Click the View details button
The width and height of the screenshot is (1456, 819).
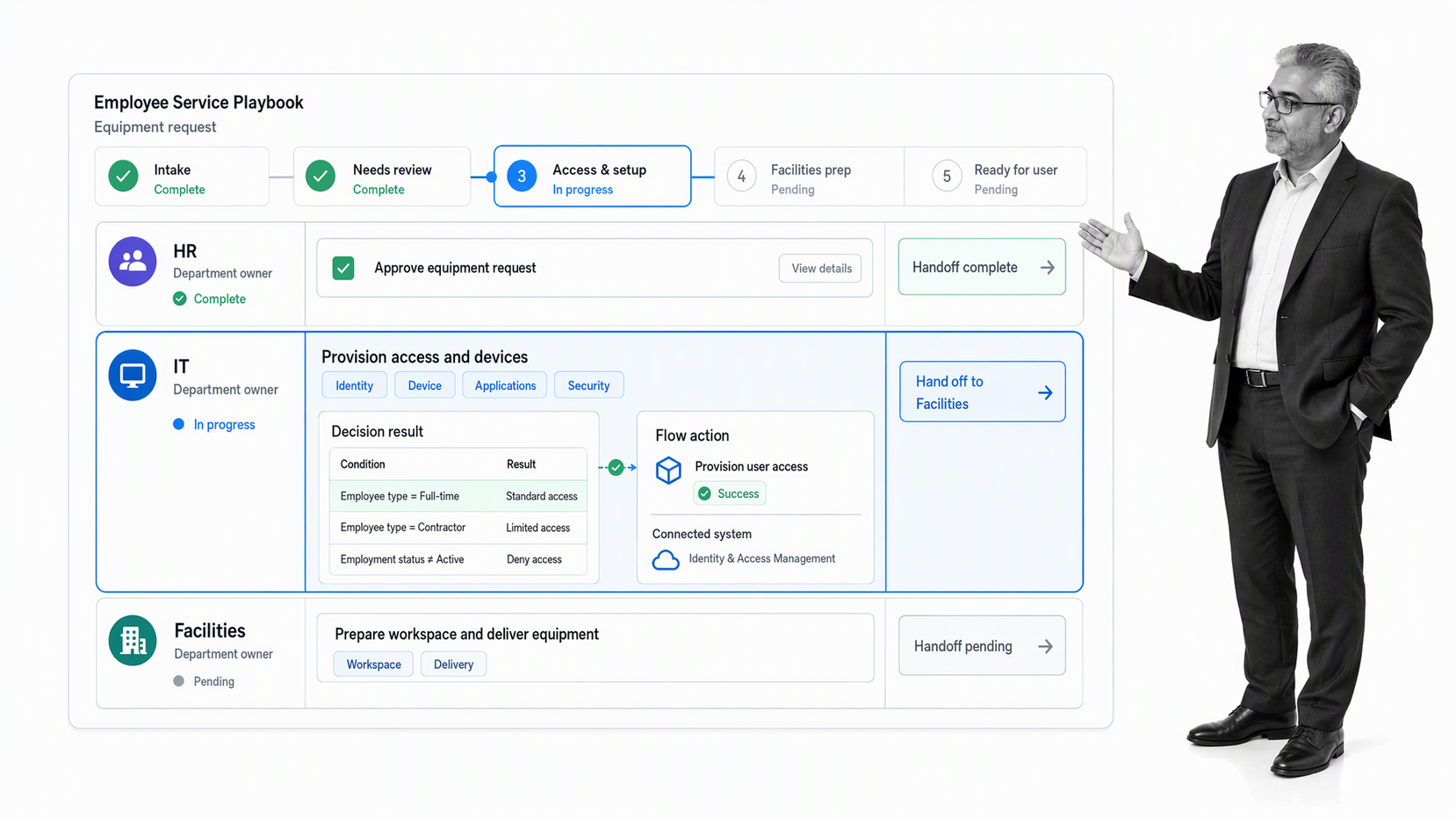(x=821, y=269)
